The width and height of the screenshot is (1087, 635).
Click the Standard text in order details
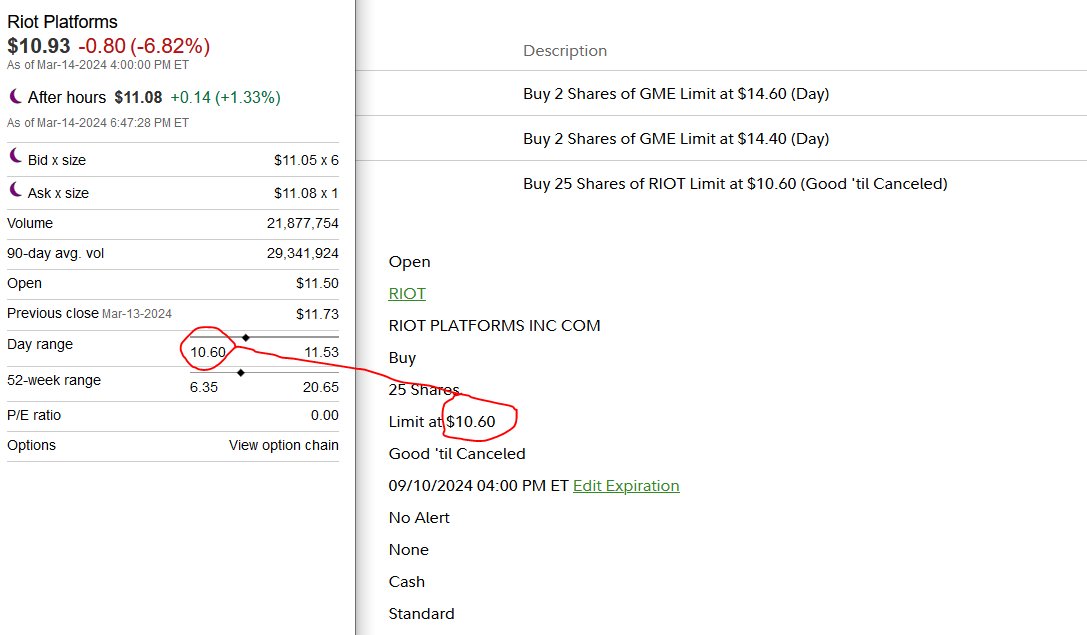click(x=421, y=614)
